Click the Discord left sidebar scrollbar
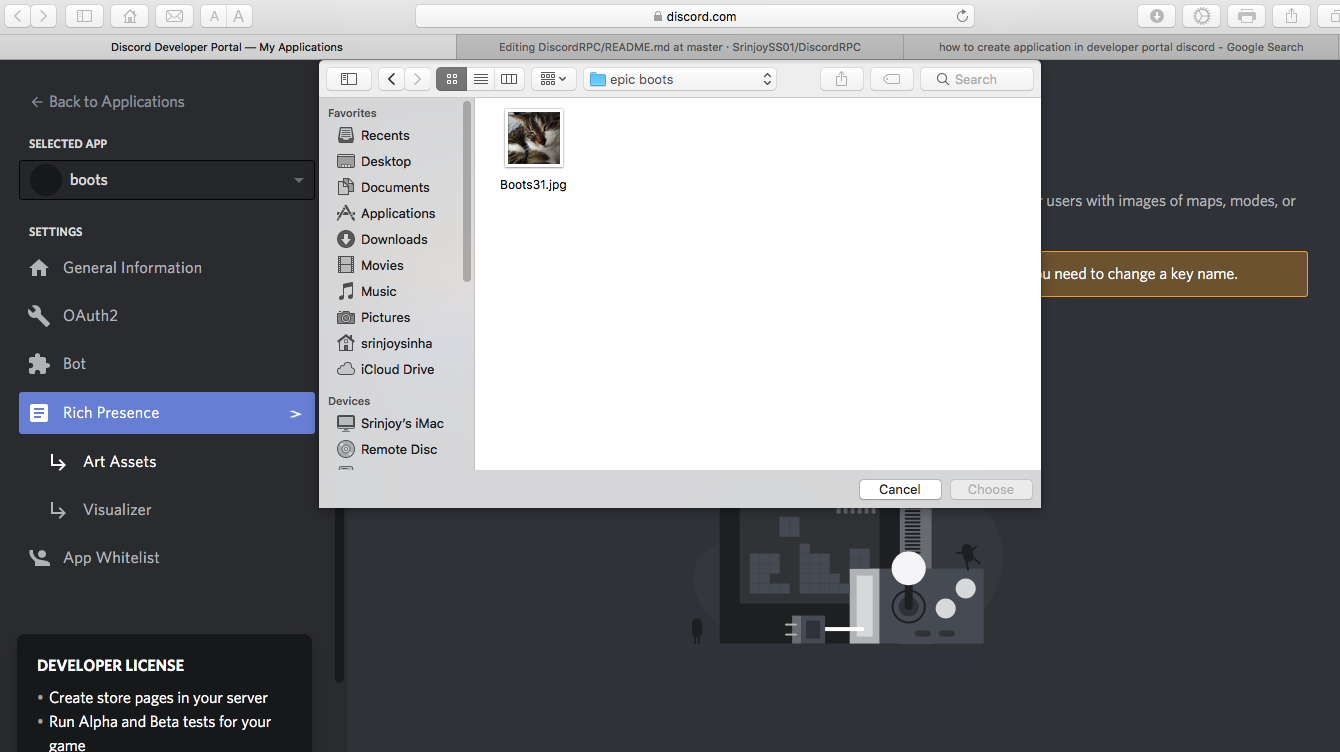 (x=339, y=595)
